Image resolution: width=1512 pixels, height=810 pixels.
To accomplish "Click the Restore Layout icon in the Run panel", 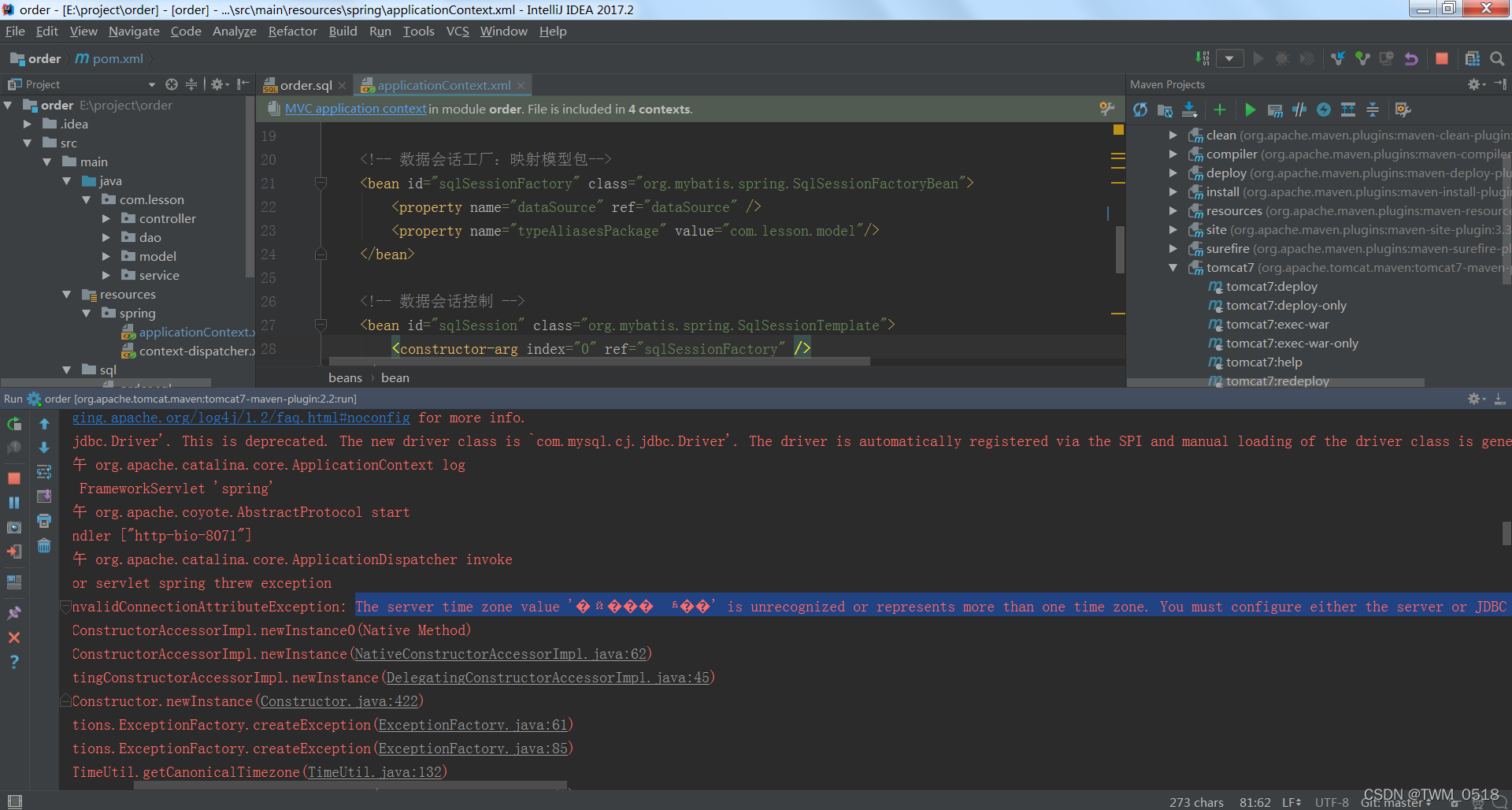I will click(x=14, y=582).
